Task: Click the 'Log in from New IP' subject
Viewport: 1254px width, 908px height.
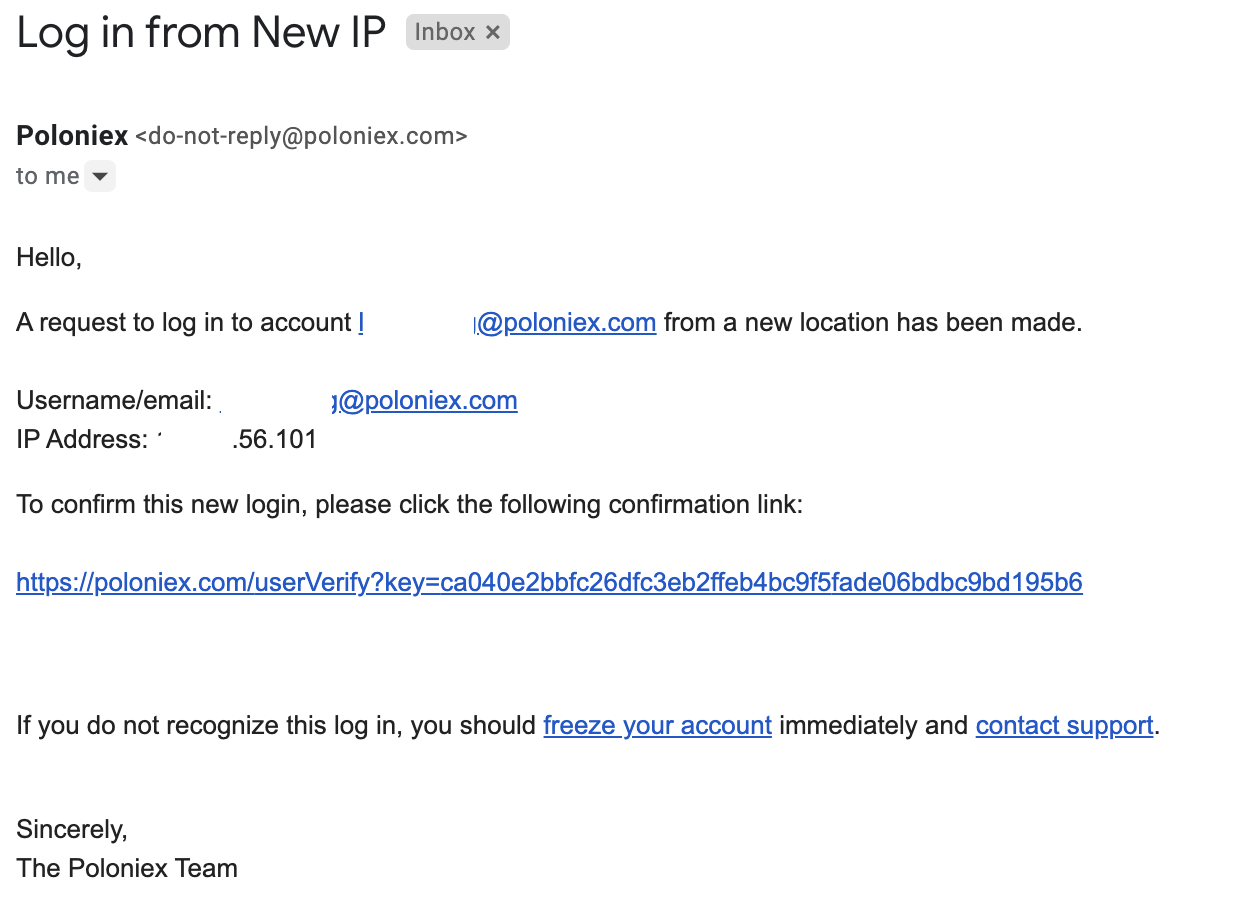Action: click(201, 33)
